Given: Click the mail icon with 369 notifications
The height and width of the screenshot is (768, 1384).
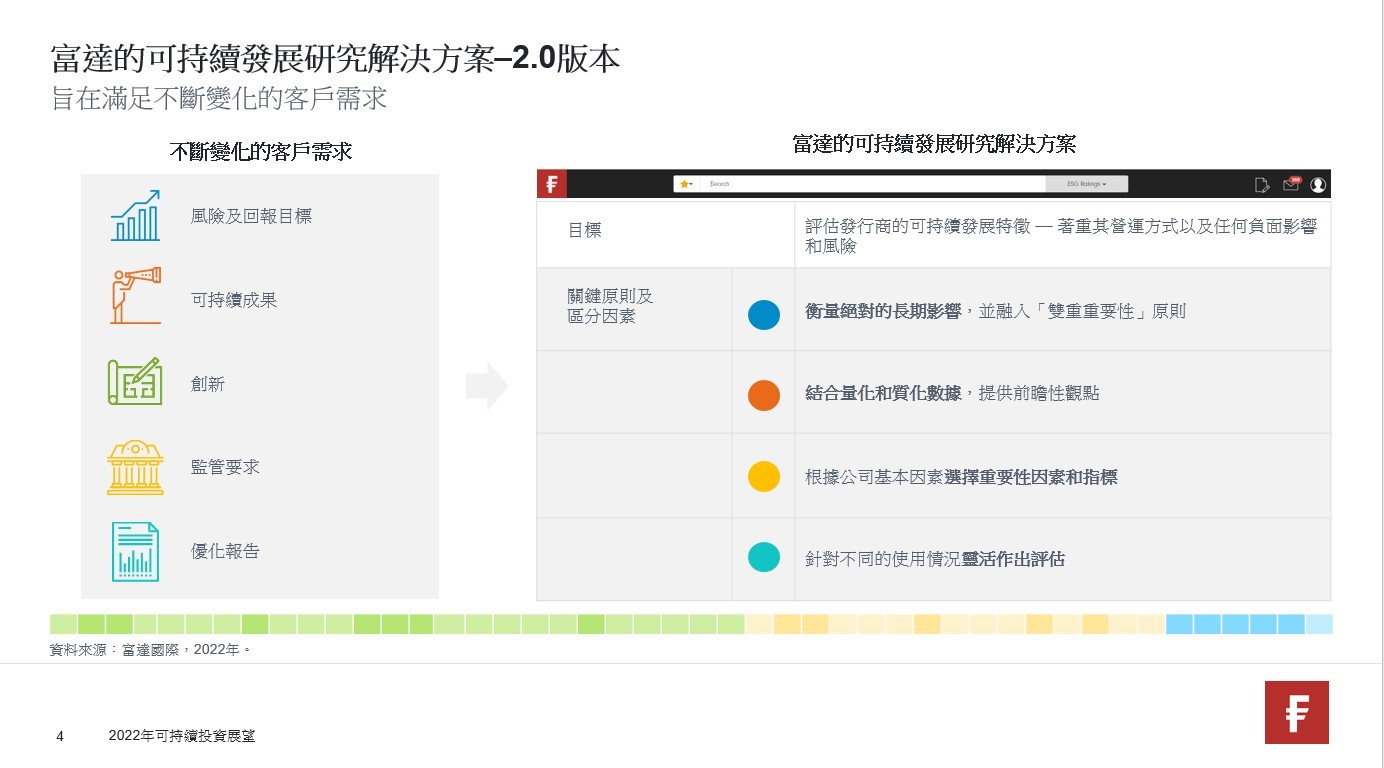Looking at the screenshot, I should [x=1291, y=184].
